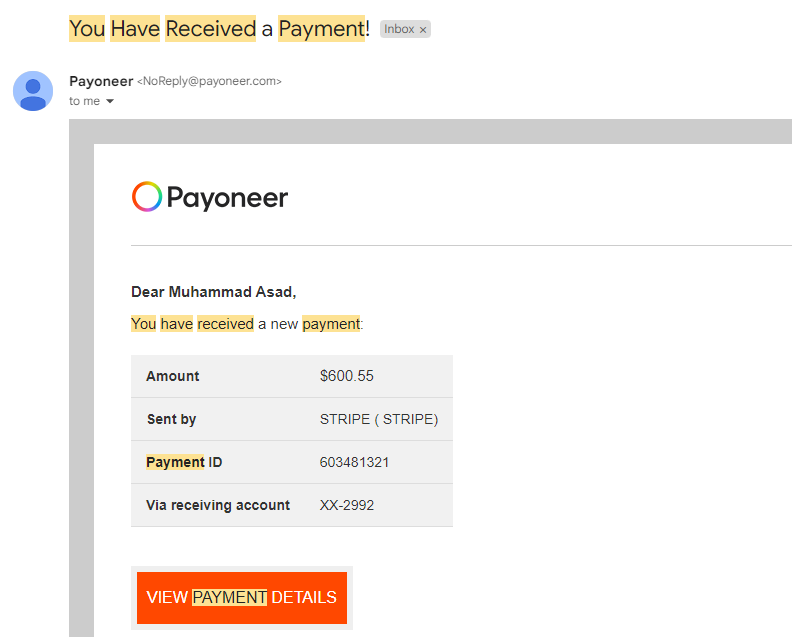This screenshot has height=637, width=792.
Task: Click the colorful Payoneer ring logo icon
Action: click(x=146, y=197)
